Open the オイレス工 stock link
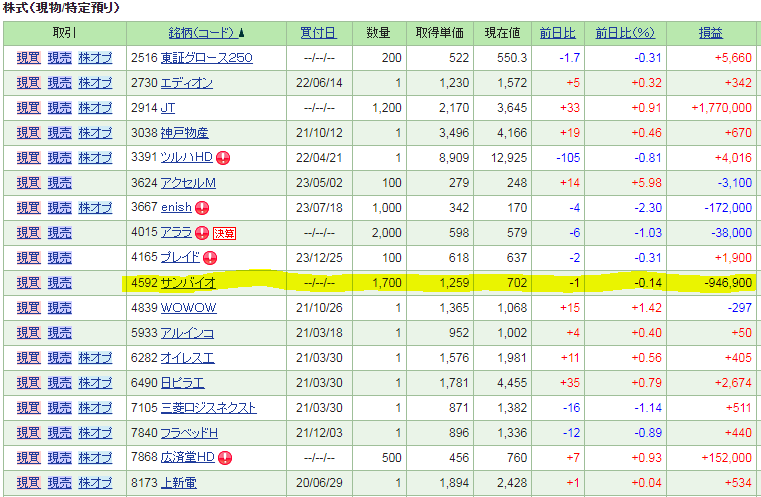Screen dimensions: 761x497 tap(187, 358)
